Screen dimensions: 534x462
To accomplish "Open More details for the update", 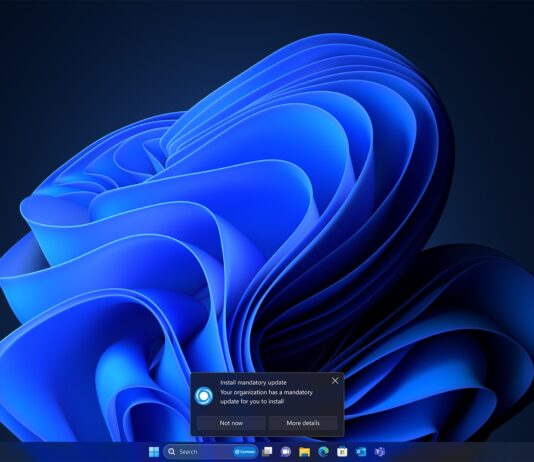I will click(303, 423).
